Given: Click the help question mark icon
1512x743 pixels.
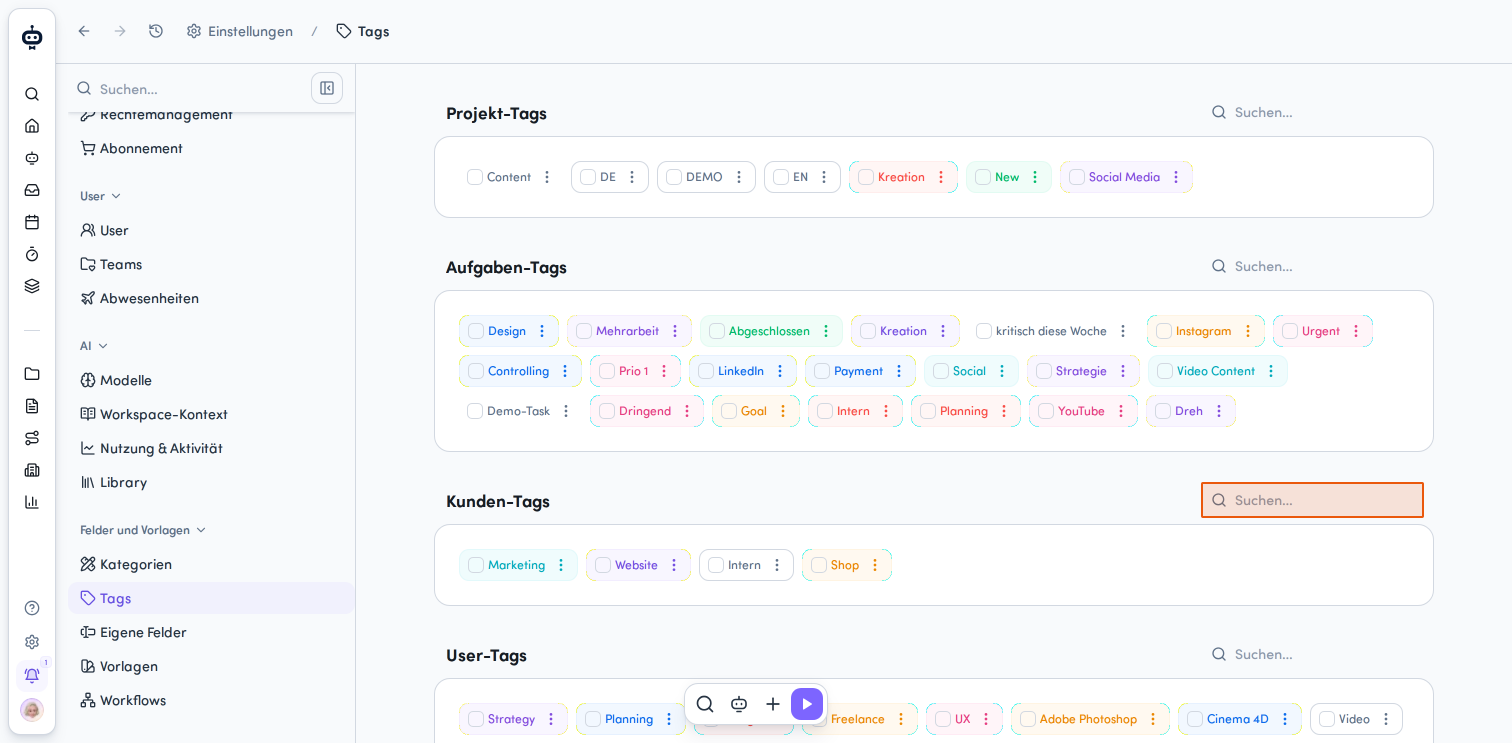Looking at the screenshot, I should coord(32,608).
